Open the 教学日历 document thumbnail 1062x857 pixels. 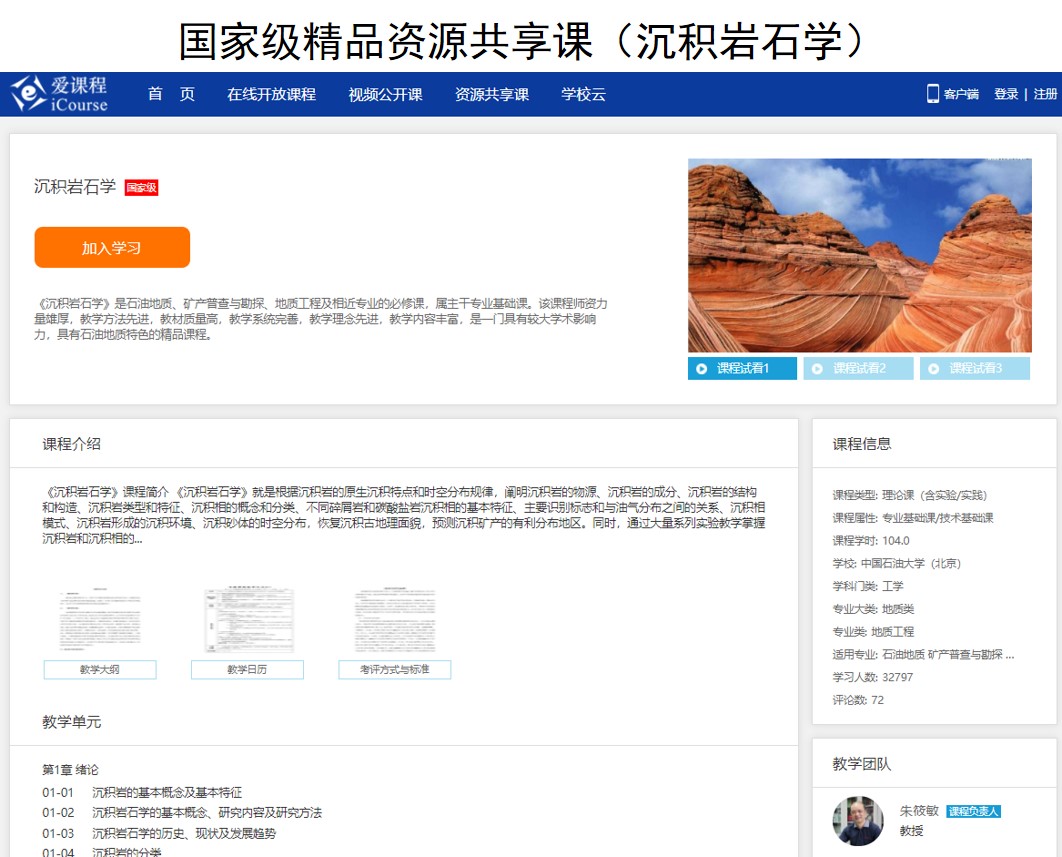(x=247, y=621)
